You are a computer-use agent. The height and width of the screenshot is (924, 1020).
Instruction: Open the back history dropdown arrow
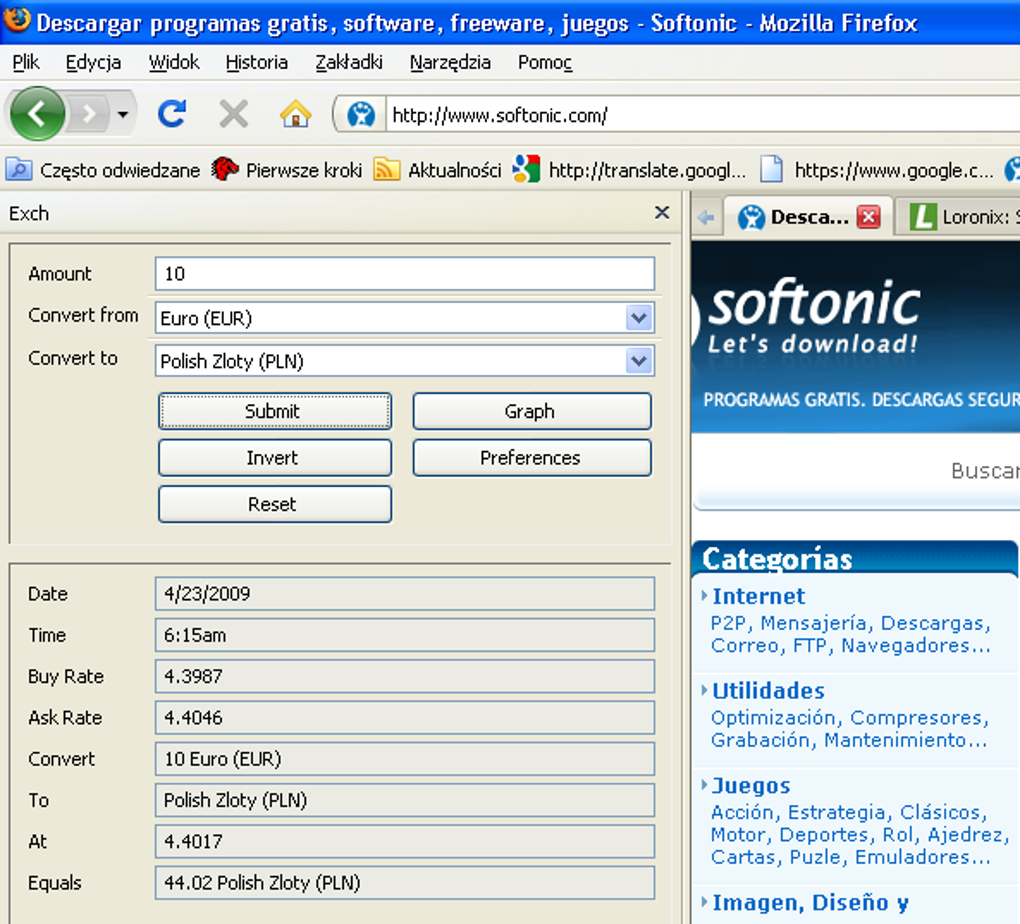[x=122, y=115]
